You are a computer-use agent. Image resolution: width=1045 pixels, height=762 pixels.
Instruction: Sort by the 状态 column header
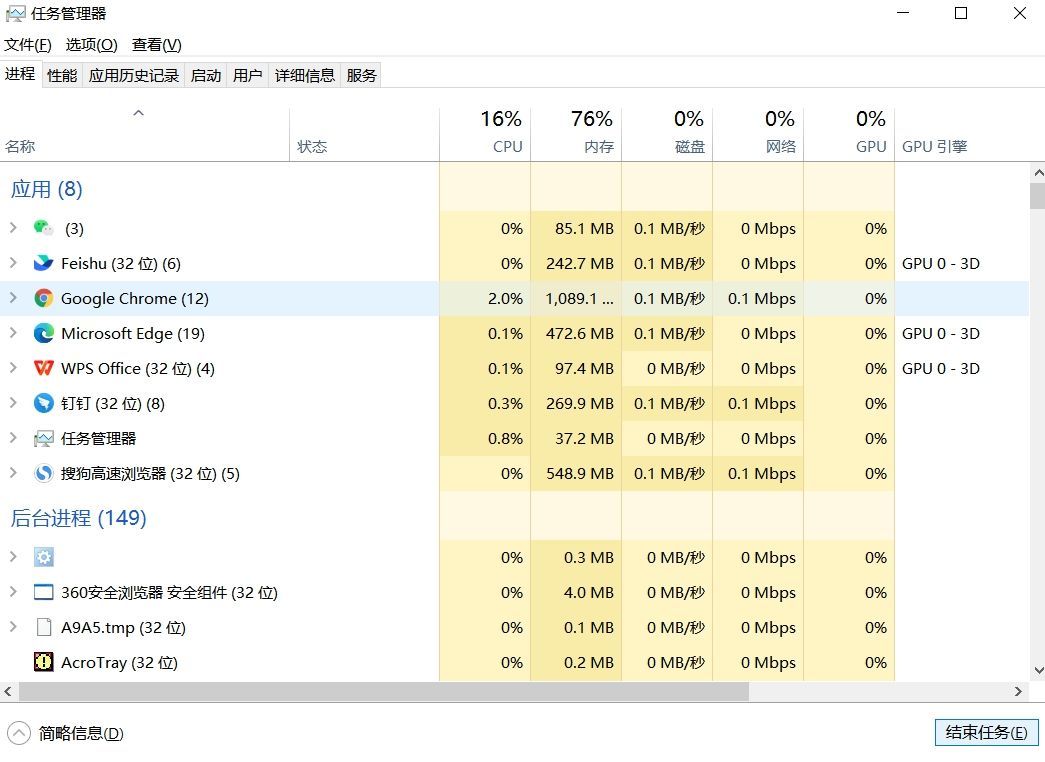click(x=365, y=134)
